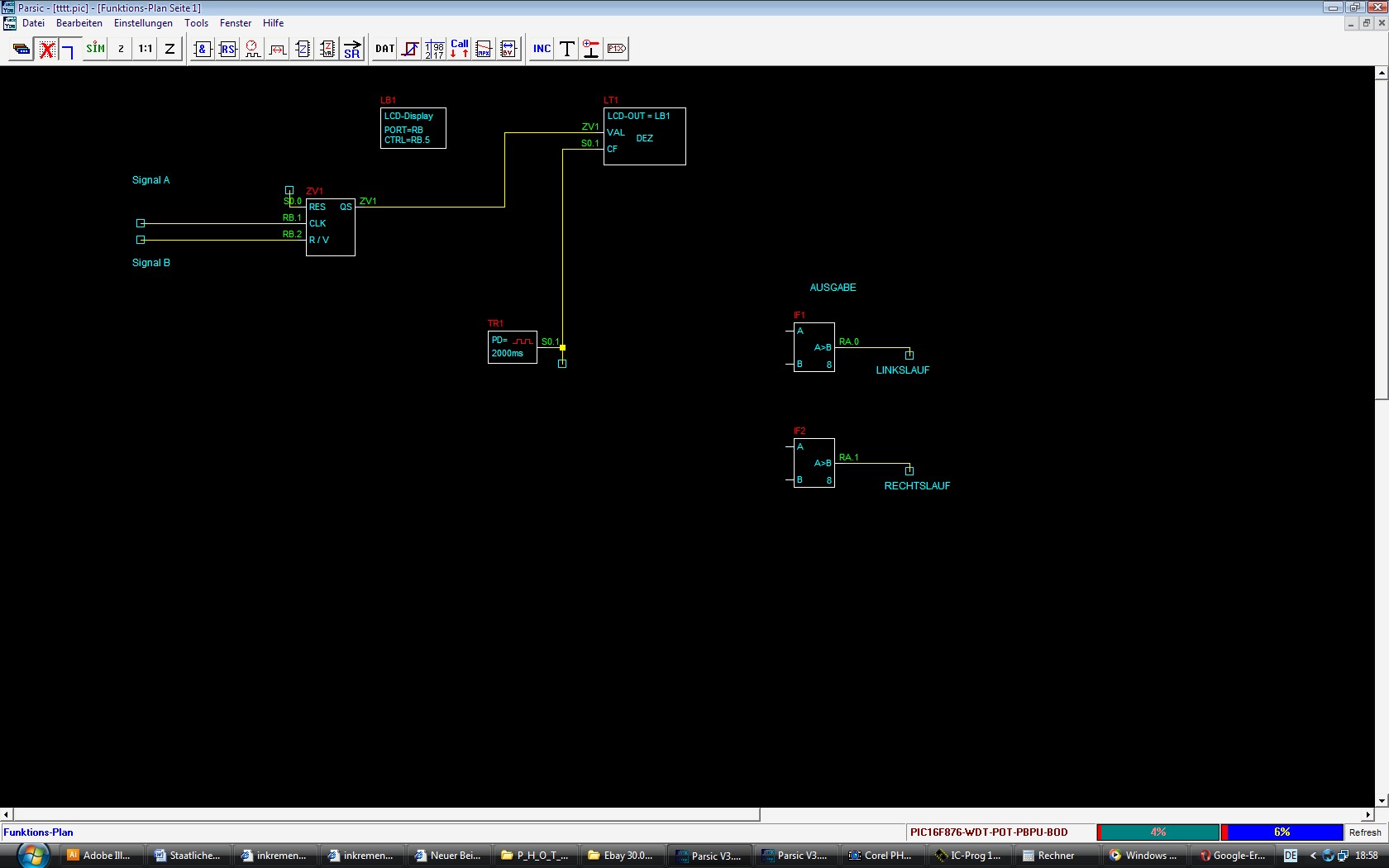Click the 'Signal B' label
The image size is (1389, 868).
pyautogui.click(x=151, y=263)
